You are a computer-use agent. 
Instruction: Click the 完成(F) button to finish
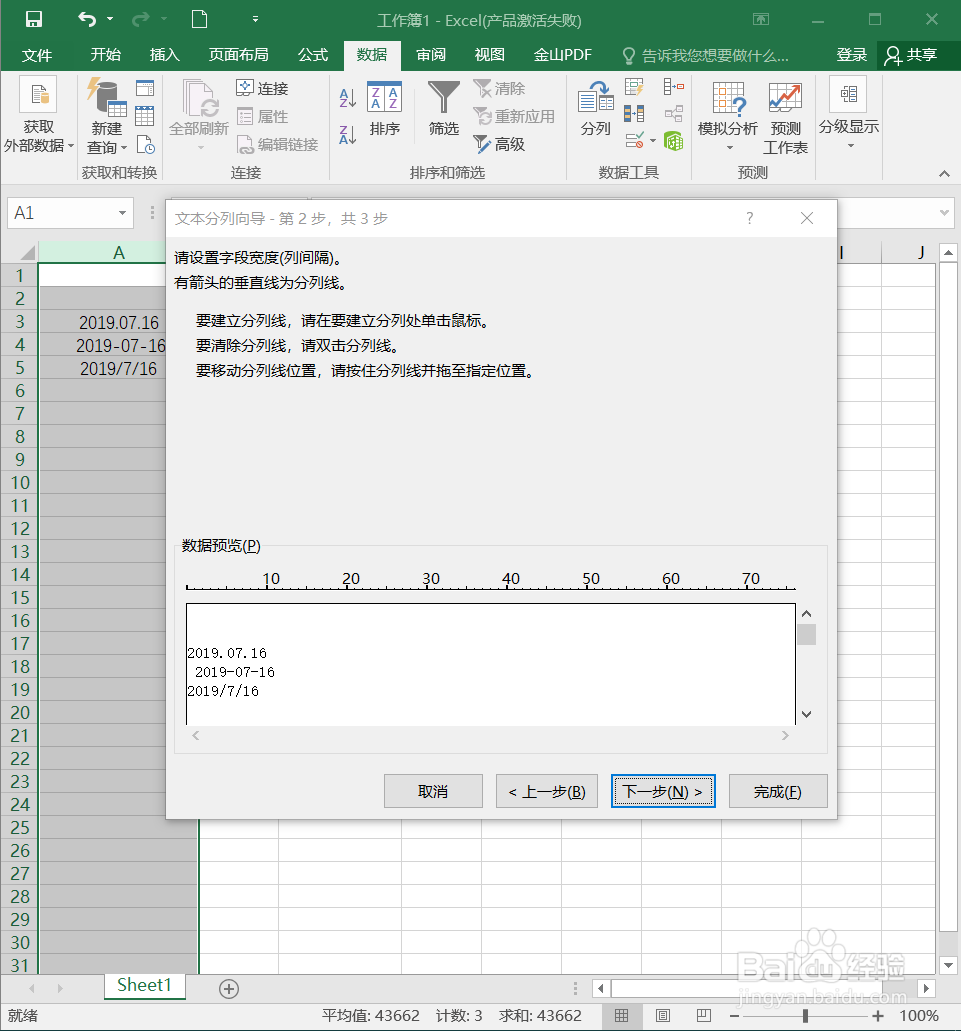pos(778,790)
